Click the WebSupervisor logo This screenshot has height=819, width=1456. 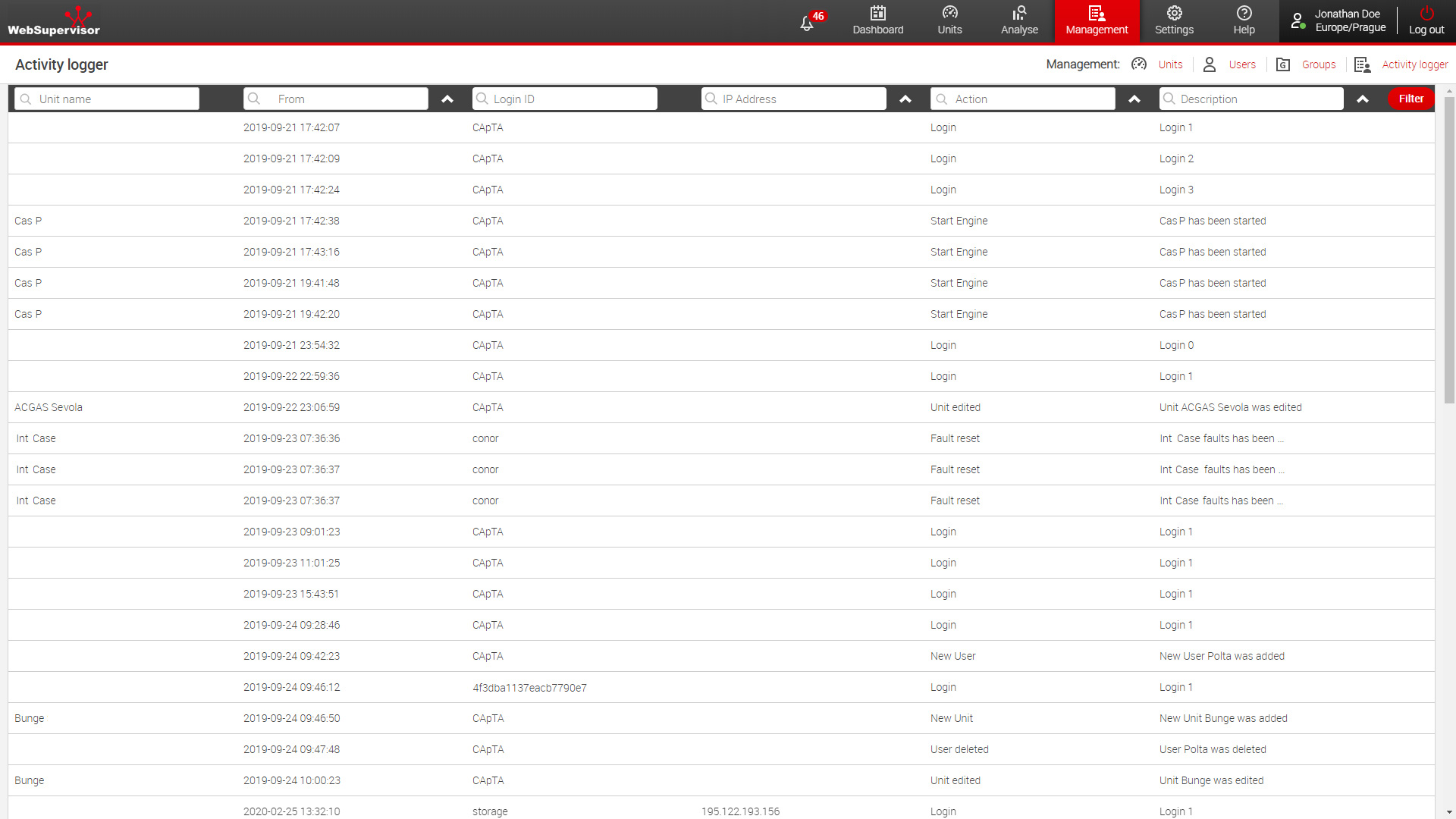(x=54, y=21)
